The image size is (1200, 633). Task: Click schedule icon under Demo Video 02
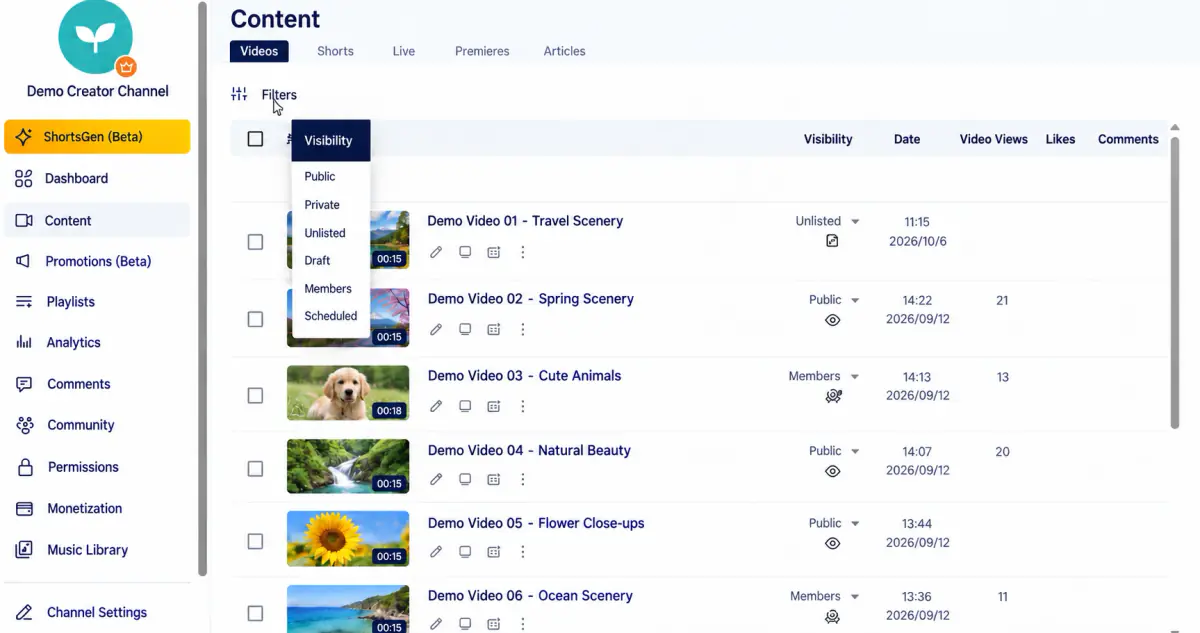(493, 329)
